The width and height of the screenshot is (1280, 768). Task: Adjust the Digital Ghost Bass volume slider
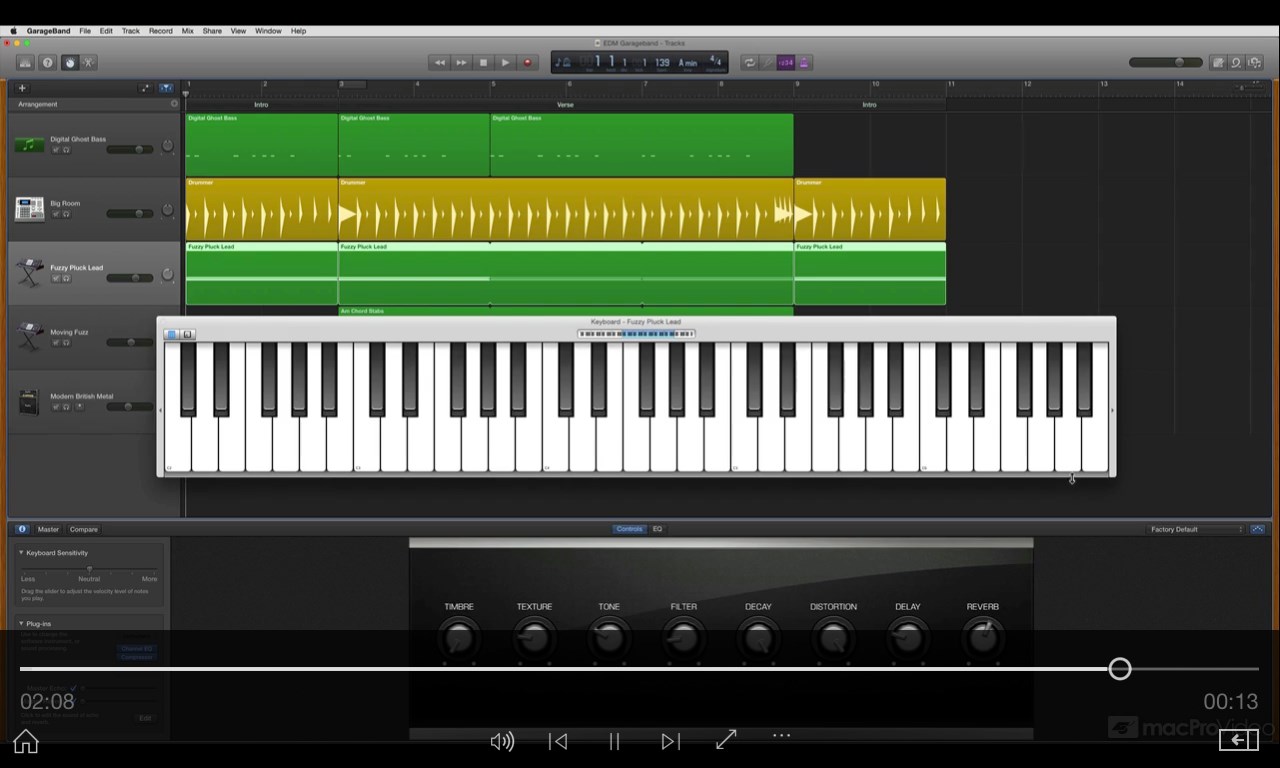pos(131,150)
